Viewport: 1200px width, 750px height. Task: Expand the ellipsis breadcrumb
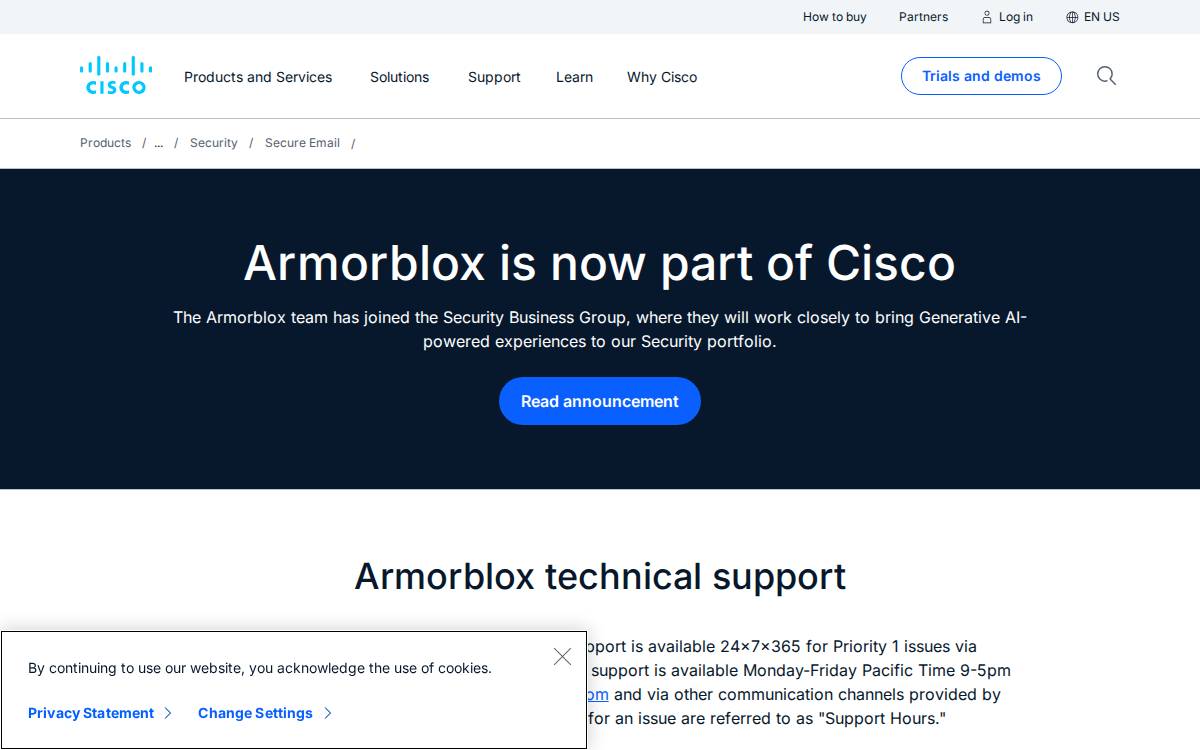coord(159,143)
